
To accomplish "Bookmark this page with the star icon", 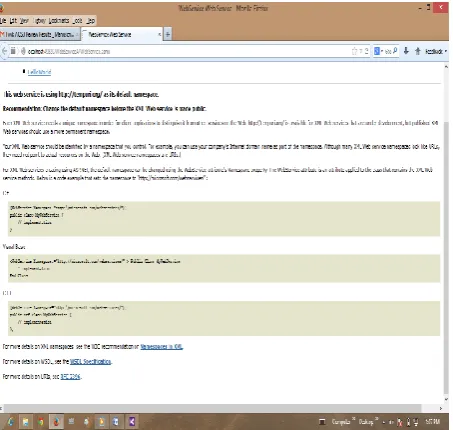I will tap(354, 51).
